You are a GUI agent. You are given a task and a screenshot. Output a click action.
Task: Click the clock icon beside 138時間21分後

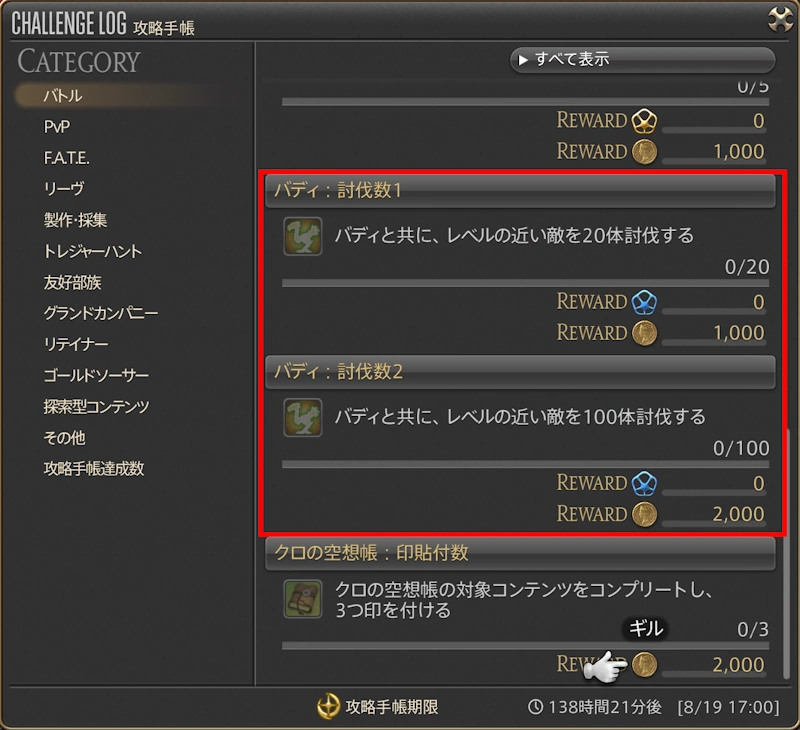point(535,707)
